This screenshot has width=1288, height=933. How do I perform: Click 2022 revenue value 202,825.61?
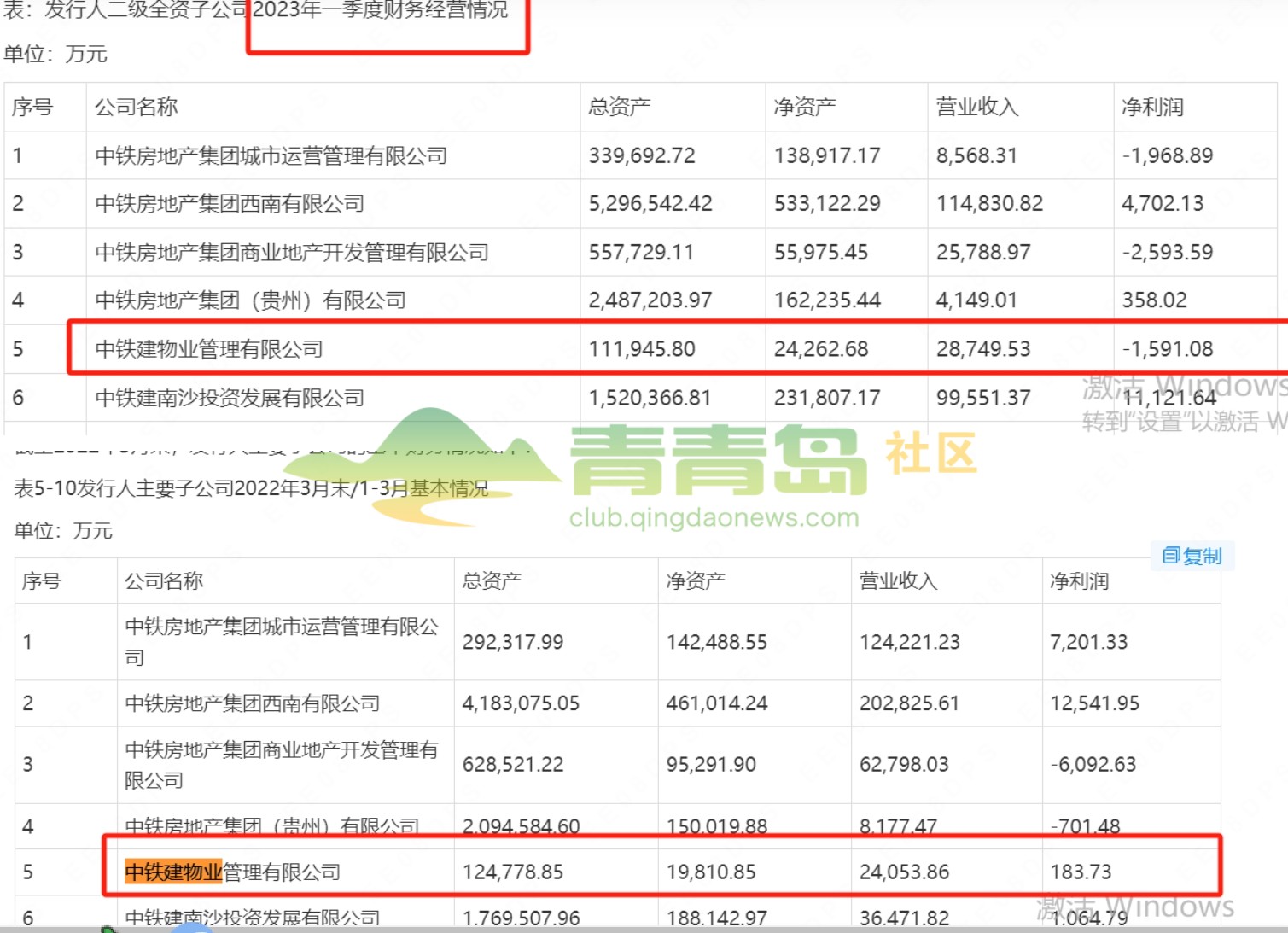[x=910, y=703]
